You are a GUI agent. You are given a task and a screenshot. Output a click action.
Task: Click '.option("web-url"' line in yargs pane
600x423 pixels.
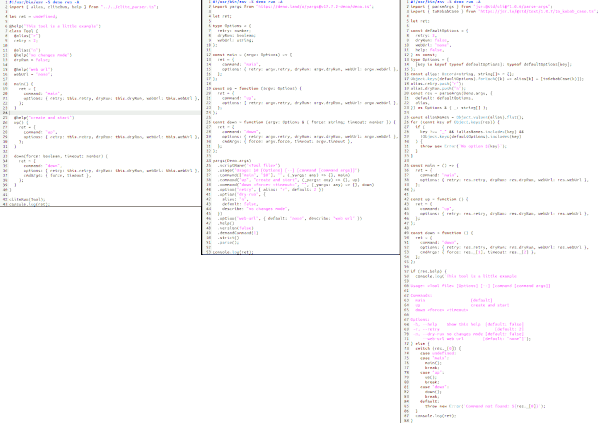[290, 219]
